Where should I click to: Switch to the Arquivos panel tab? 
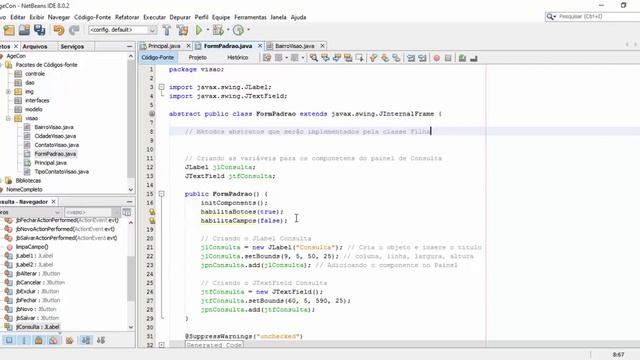pyautogui.click(x=35, y=47)
